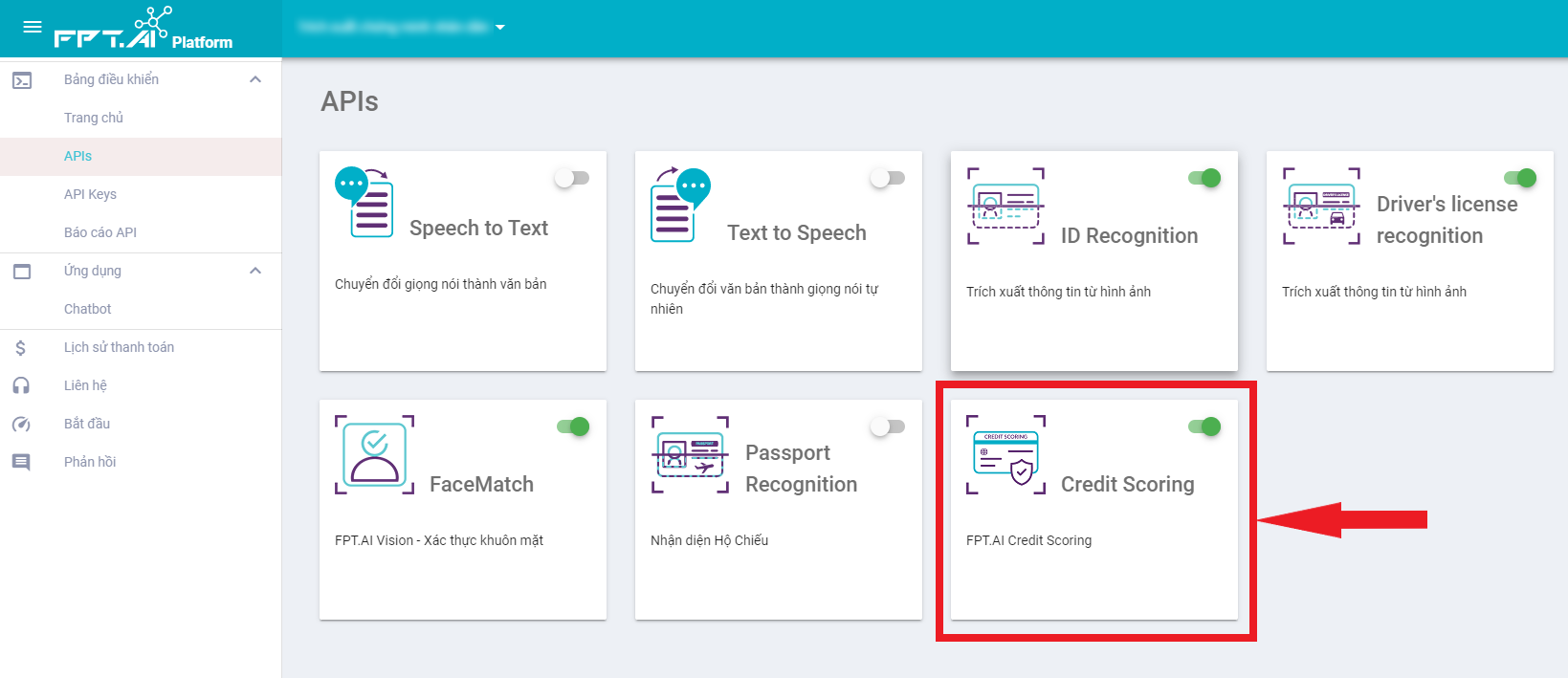Image resolution: width=1568 pixels, height=678 pixels.
Task: Click 'FPT.AI Vision - Xác thực khuôn mặt' text
Action: (439, 540)
